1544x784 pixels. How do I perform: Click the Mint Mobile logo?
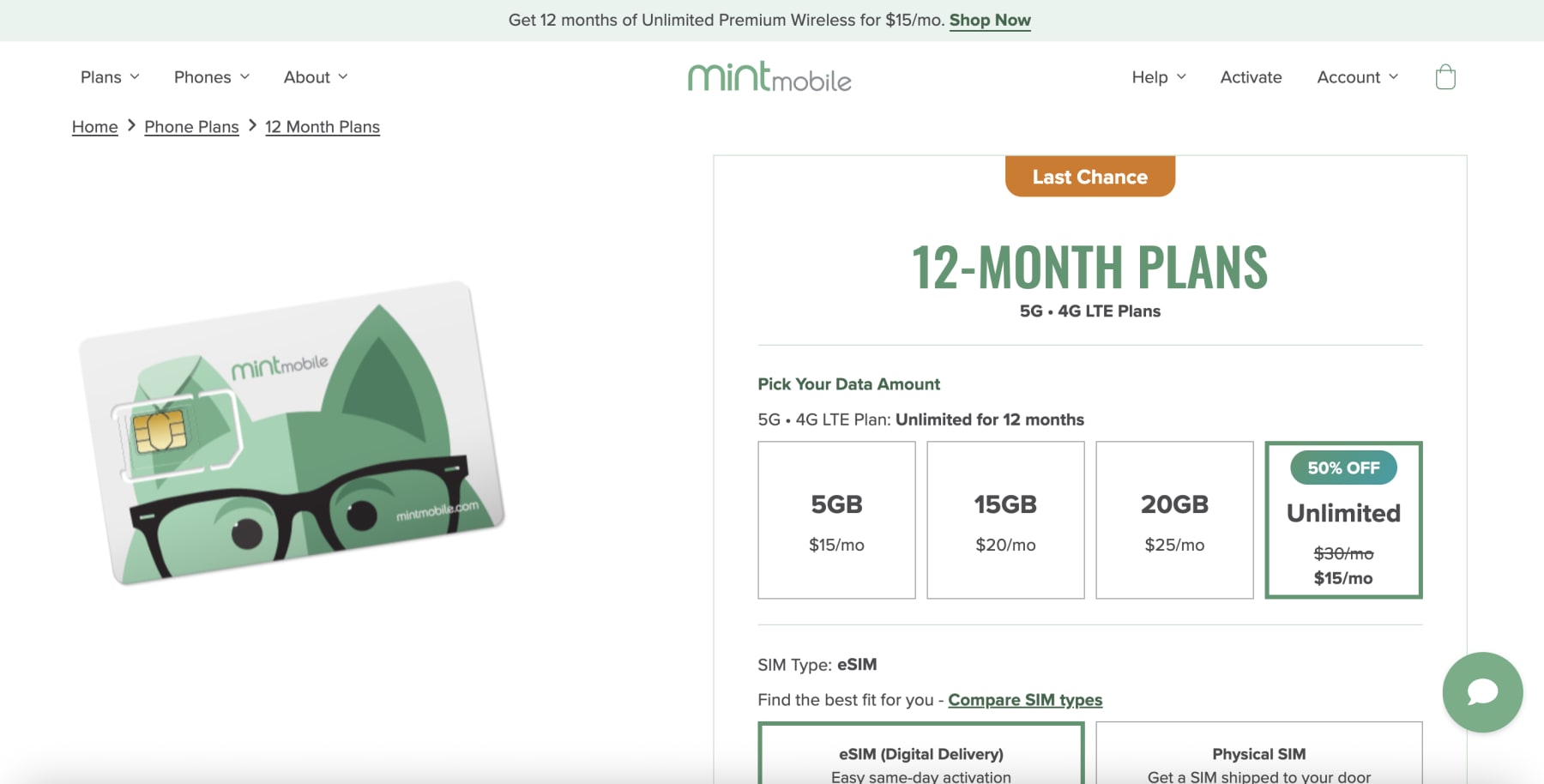(x=769, y=77)
